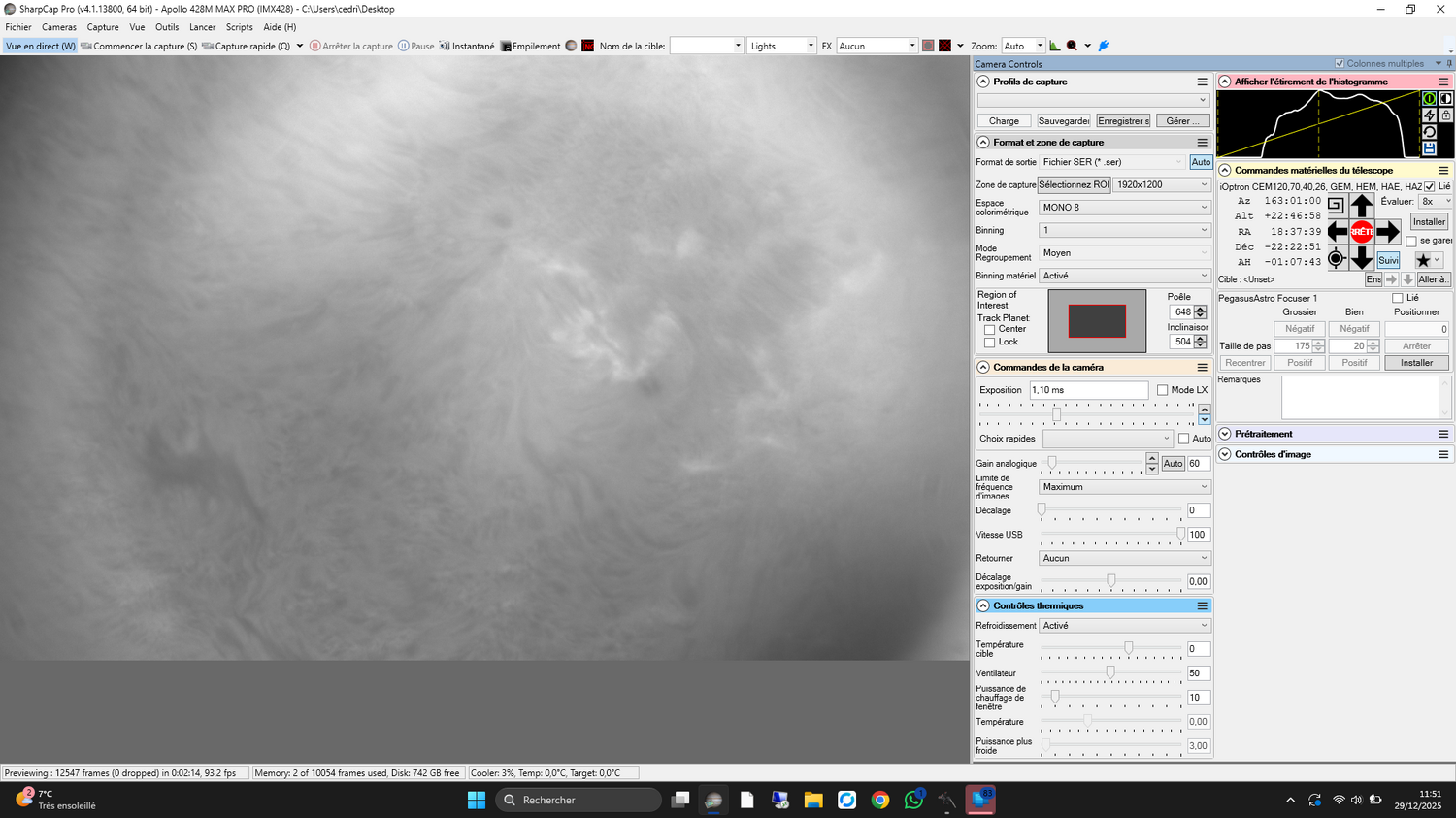Enable the Mode LX checkbox
This screenshot has width=1456, height=818.
[x=1162, y=390]
